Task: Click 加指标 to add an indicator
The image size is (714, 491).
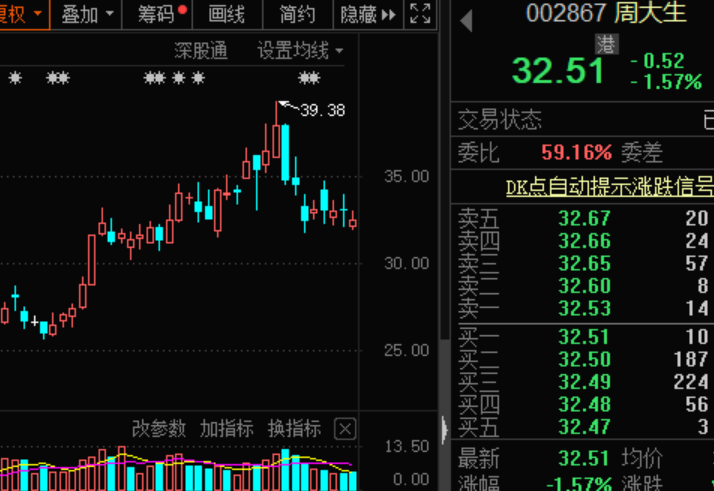Action: [x=226, y=429]
